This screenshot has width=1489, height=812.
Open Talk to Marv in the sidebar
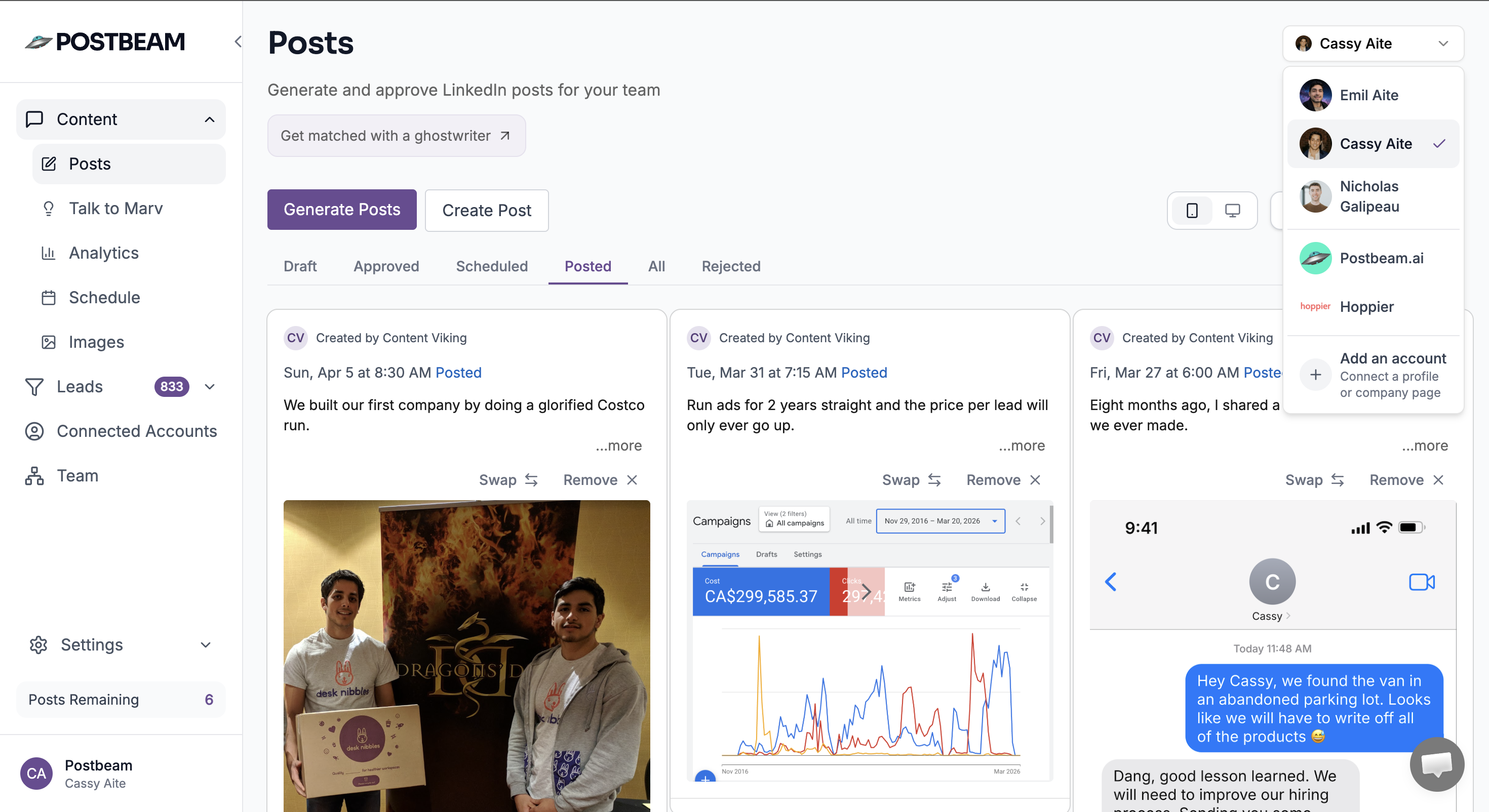tap(115, 208)
